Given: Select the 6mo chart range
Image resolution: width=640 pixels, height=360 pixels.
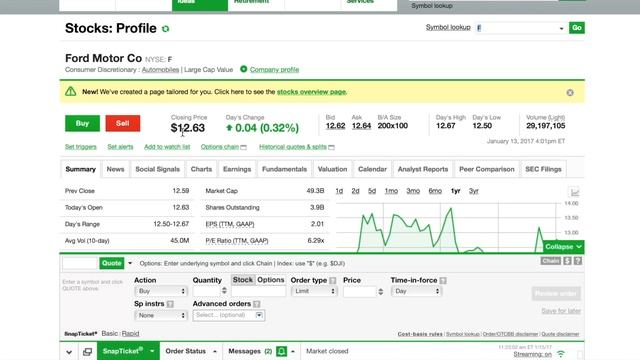Looking at the screenshot, I should tap(435, 191).
